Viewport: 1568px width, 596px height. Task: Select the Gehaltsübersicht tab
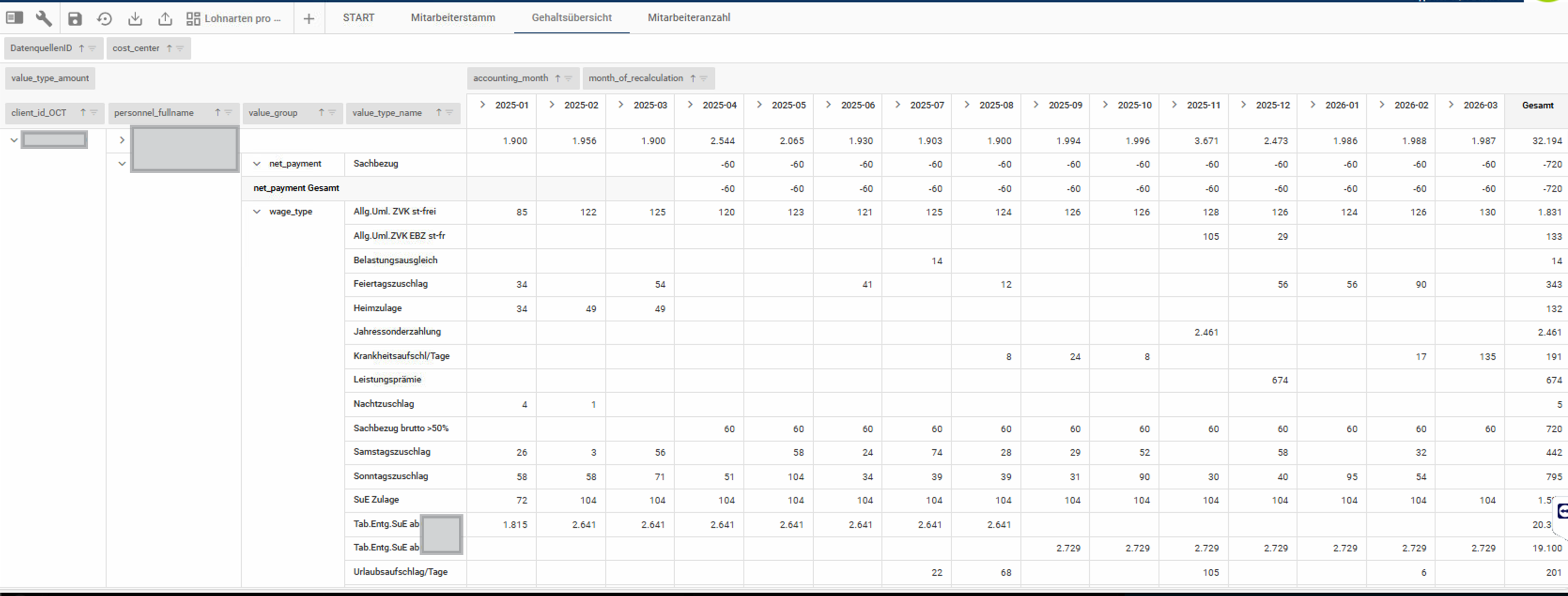(x=572, y=18)
